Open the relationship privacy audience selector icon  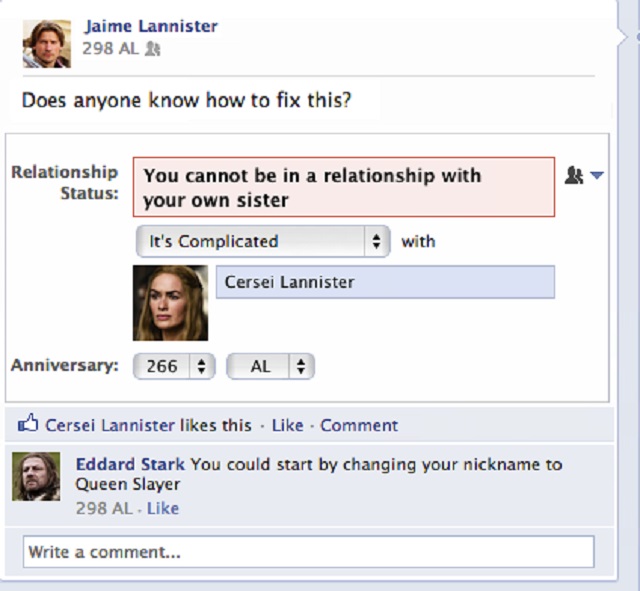point(584,175)
